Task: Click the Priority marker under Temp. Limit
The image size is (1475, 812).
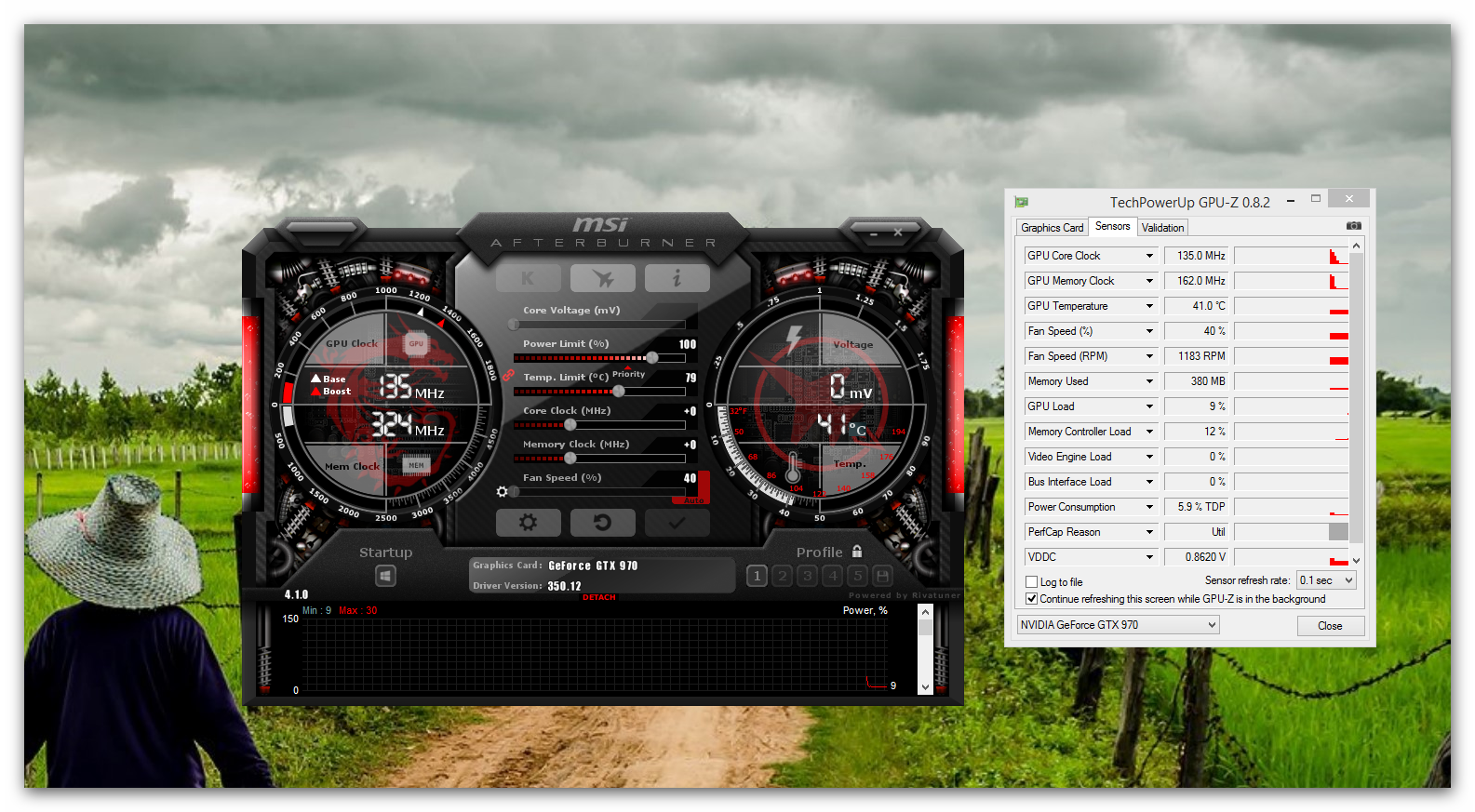Action: [628, 374]
